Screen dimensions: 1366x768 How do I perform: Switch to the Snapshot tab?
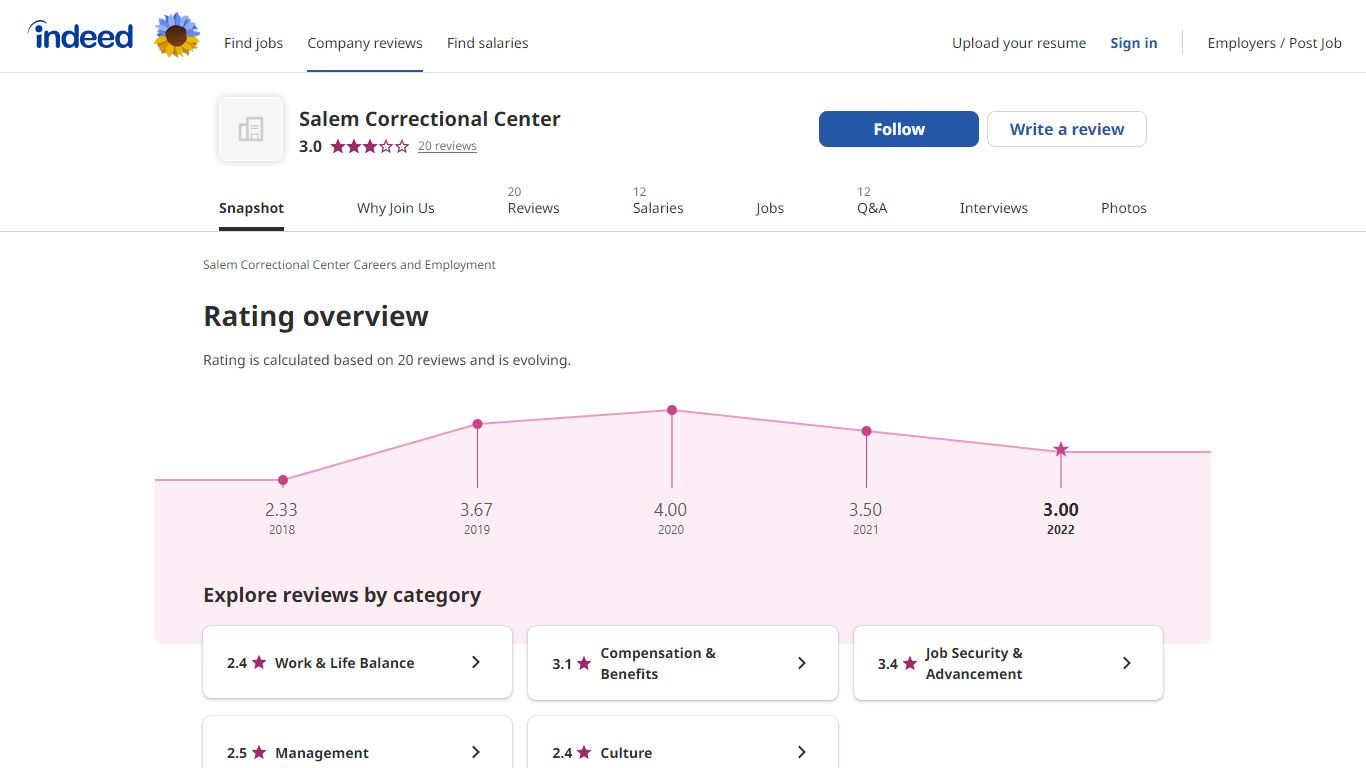[x=251, y=208]
